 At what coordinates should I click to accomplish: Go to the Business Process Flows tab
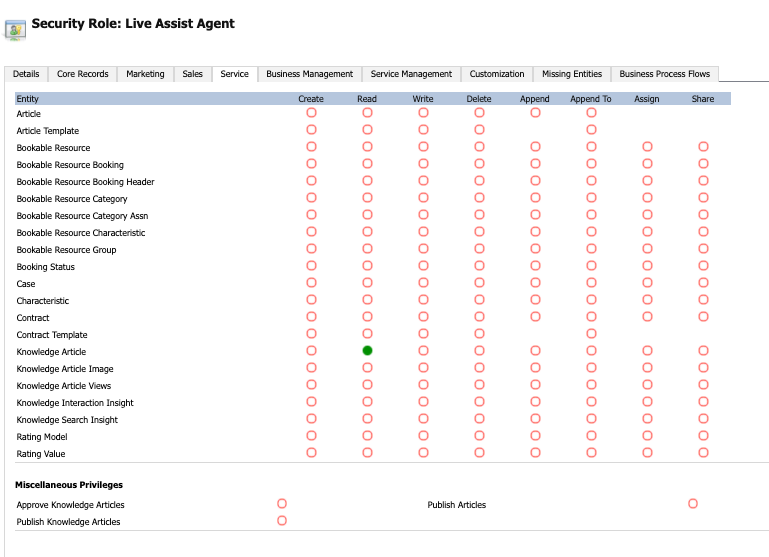(x=665, y=74)
